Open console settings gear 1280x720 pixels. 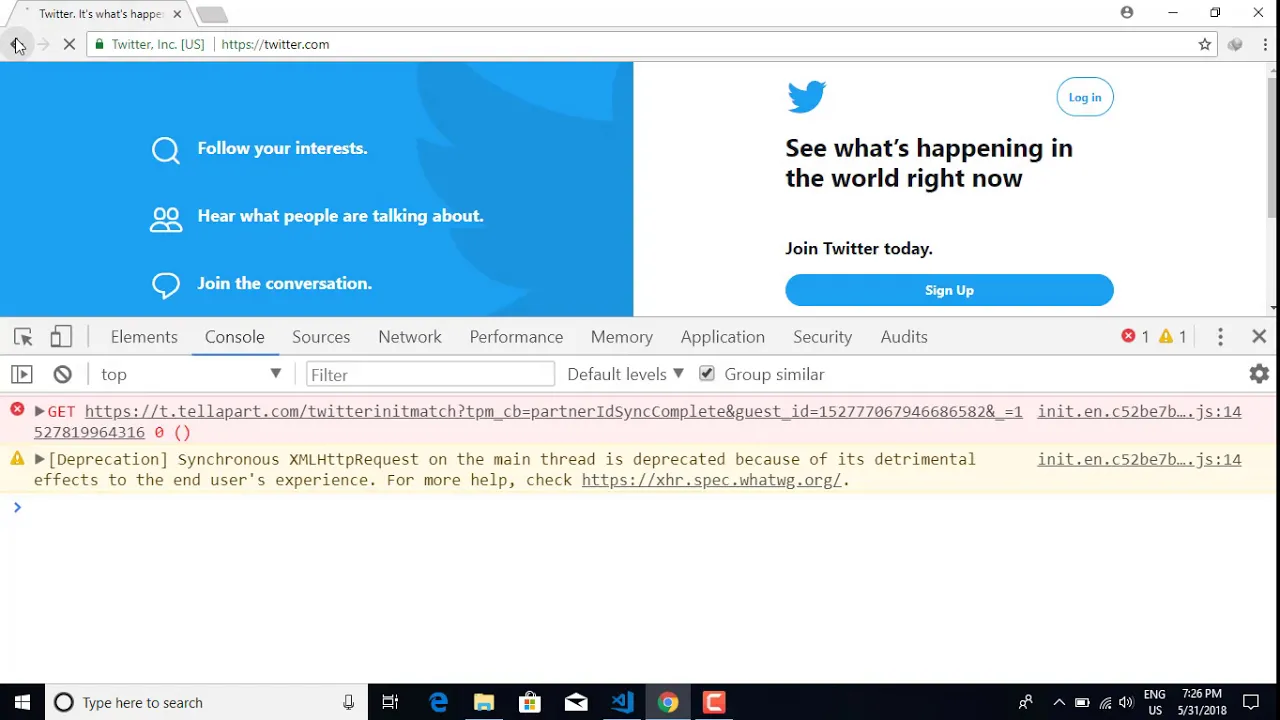[1259, 374]
